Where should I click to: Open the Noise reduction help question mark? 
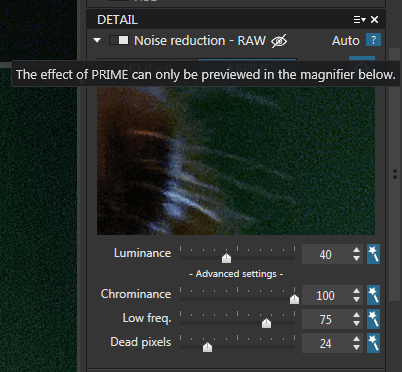click(373, 40)
